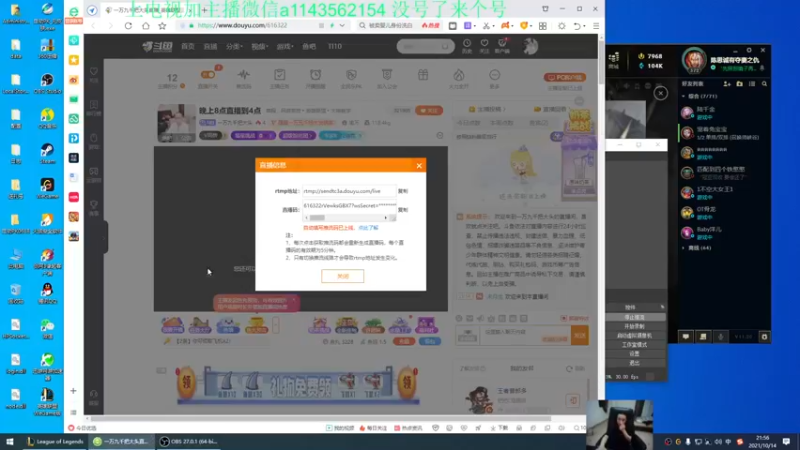The width and height of the screenshot is (800, 450).
Task: Open chat bubble icon at League client bottom
Action: coord(686,337)
